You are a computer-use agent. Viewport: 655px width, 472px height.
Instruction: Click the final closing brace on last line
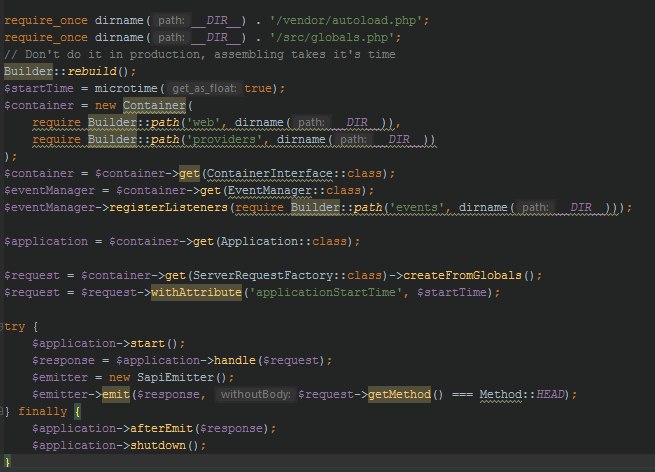(x=7, y=462)
